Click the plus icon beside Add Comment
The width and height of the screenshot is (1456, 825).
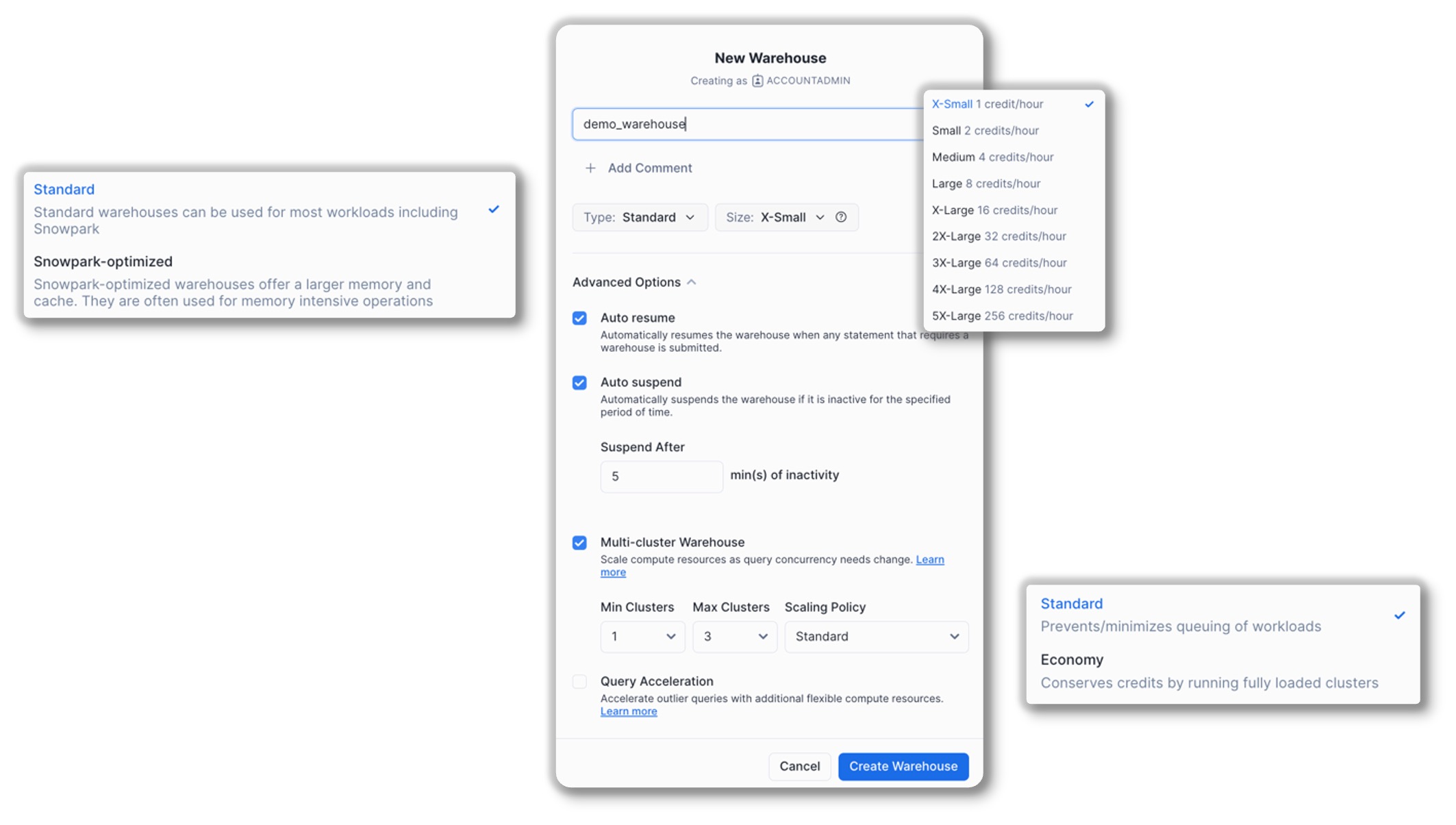click(590, 168)
